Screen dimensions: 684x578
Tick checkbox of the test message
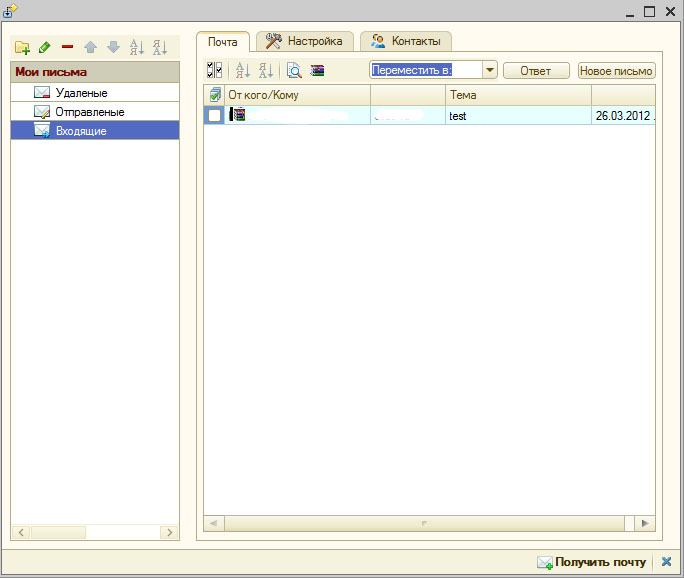(x=214, y=115)
